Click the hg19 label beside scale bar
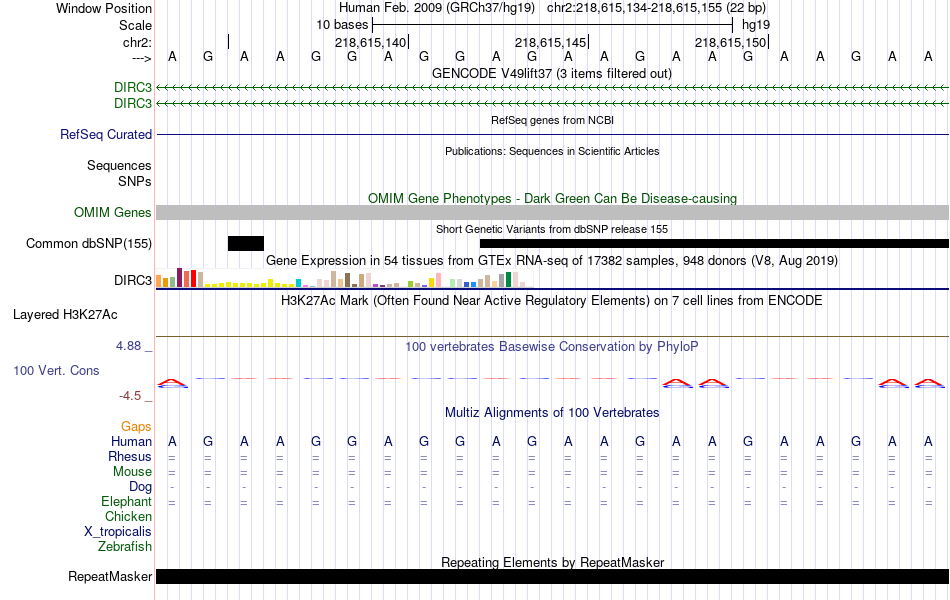This screenshot has height=600, width=950. (x=756, y=25)
